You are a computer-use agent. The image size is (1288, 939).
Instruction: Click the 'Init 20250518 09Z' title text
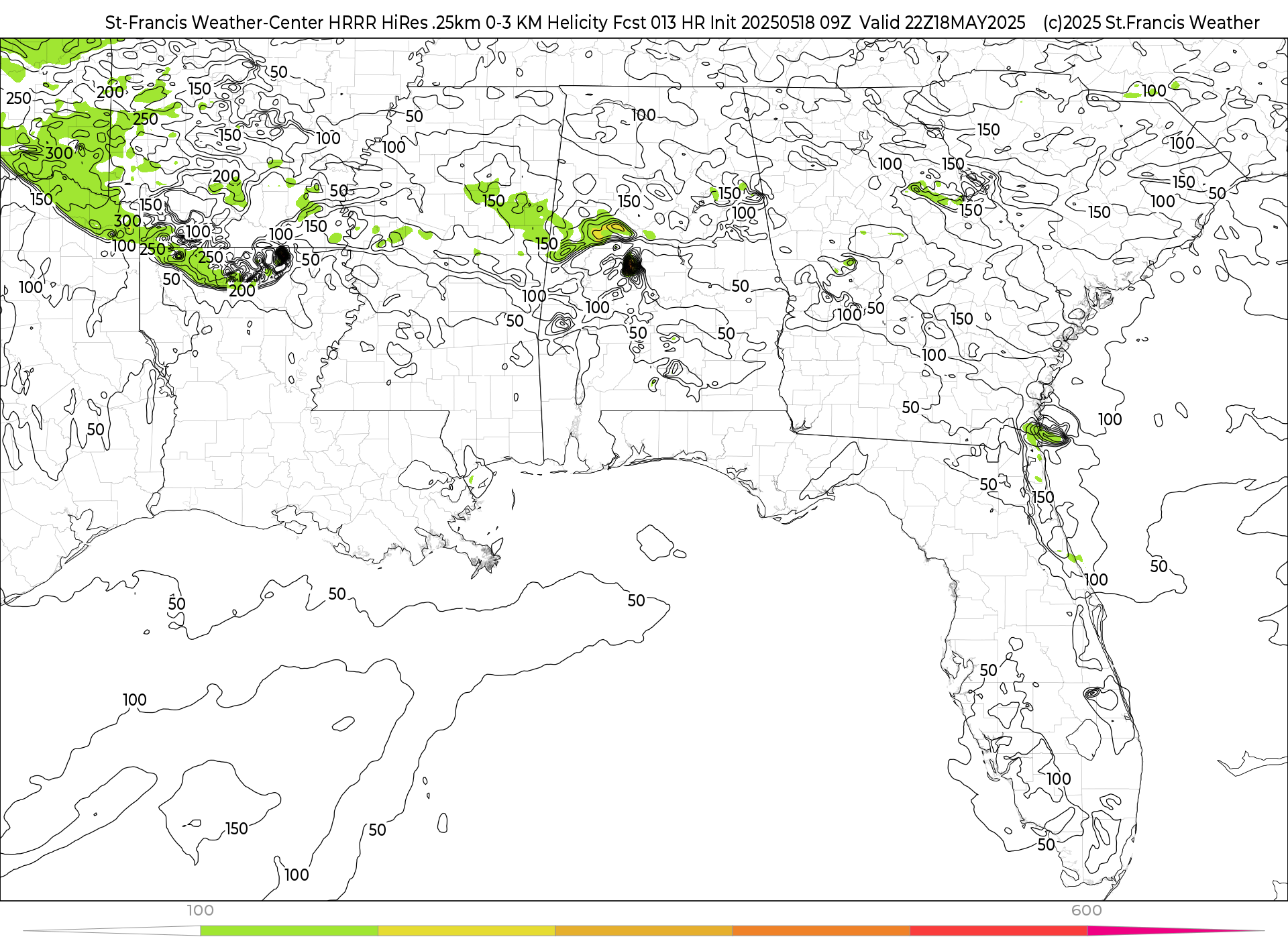pos(780,23)
